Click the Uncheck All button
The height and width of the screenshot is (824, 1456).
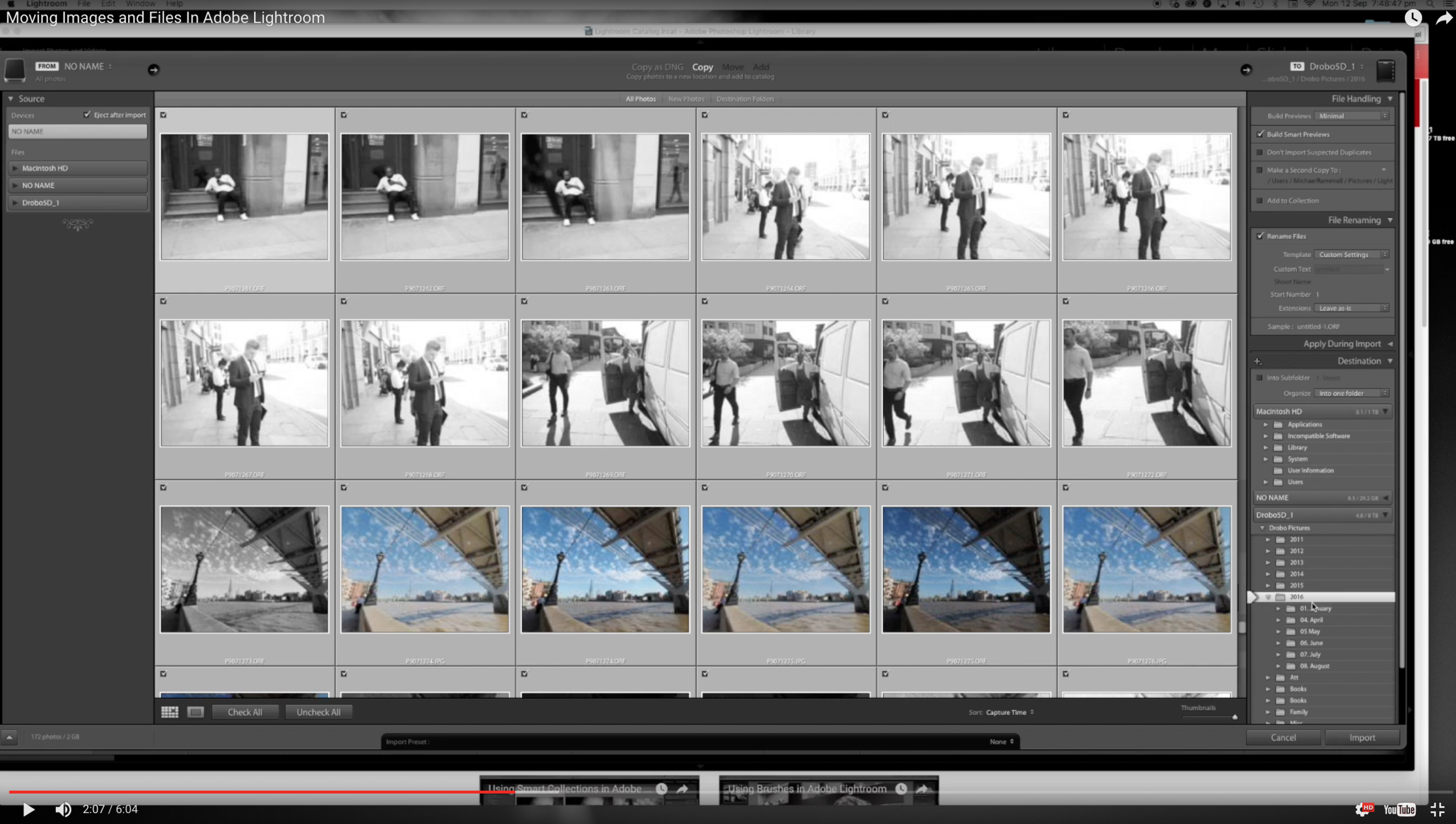[319, 712]
